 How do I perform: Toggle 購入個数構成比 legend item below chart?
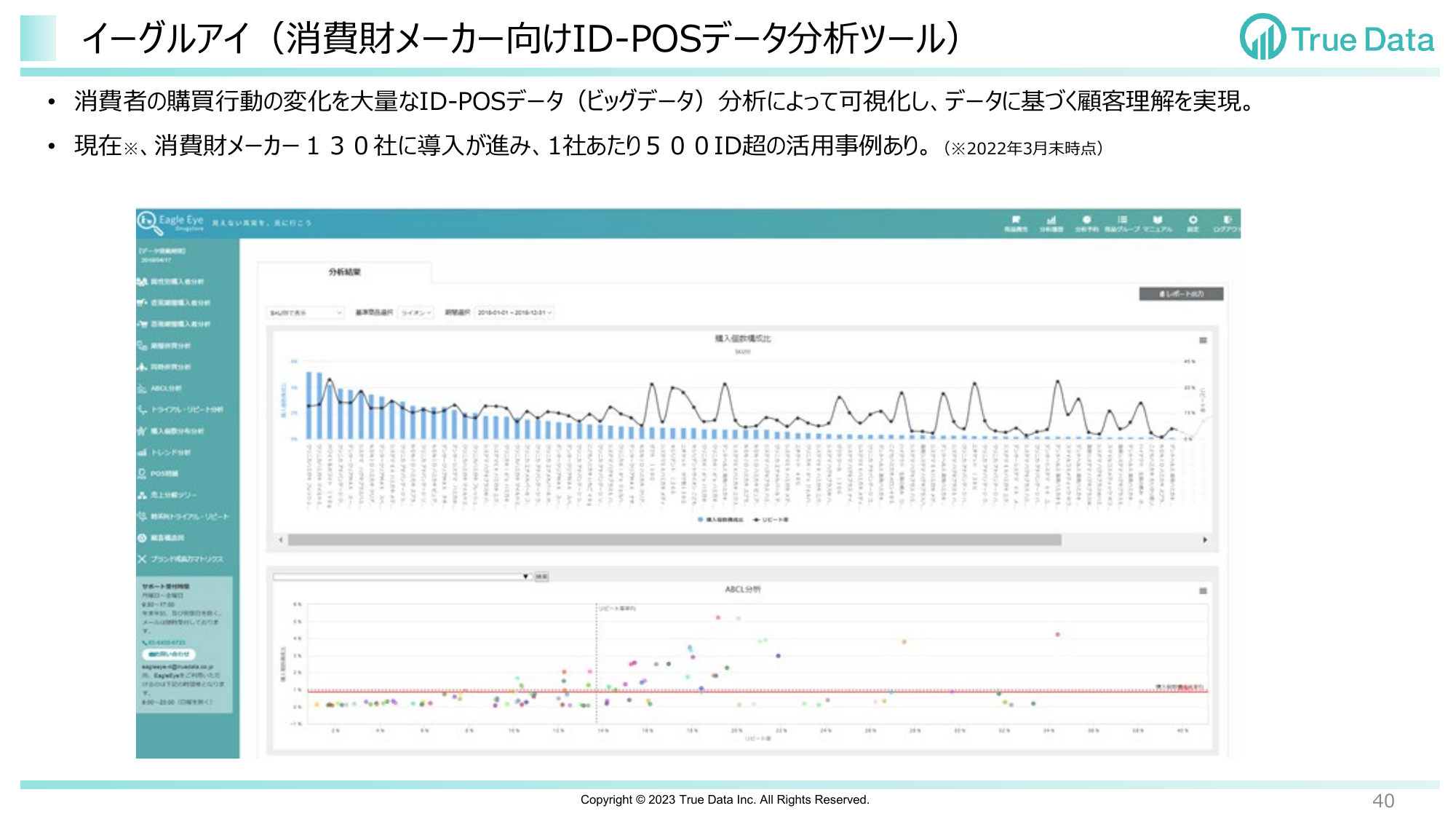[x=720, y=520]
